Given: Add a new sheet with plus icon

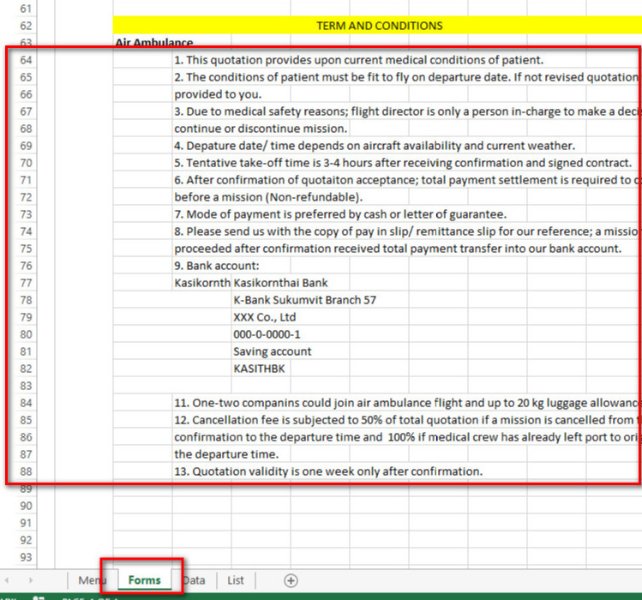Looking at the screenshot, I should click(x=291, y=580).
